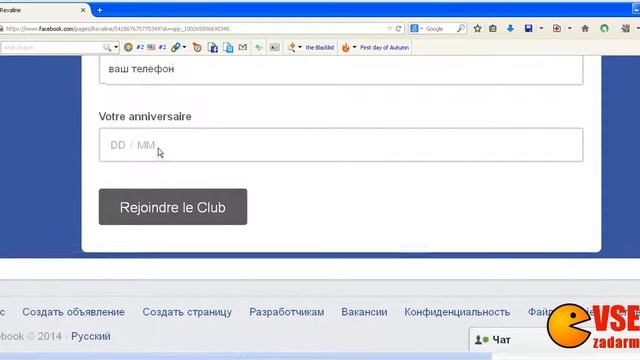Focus the ваш телефон phone field

click(341, 69)
